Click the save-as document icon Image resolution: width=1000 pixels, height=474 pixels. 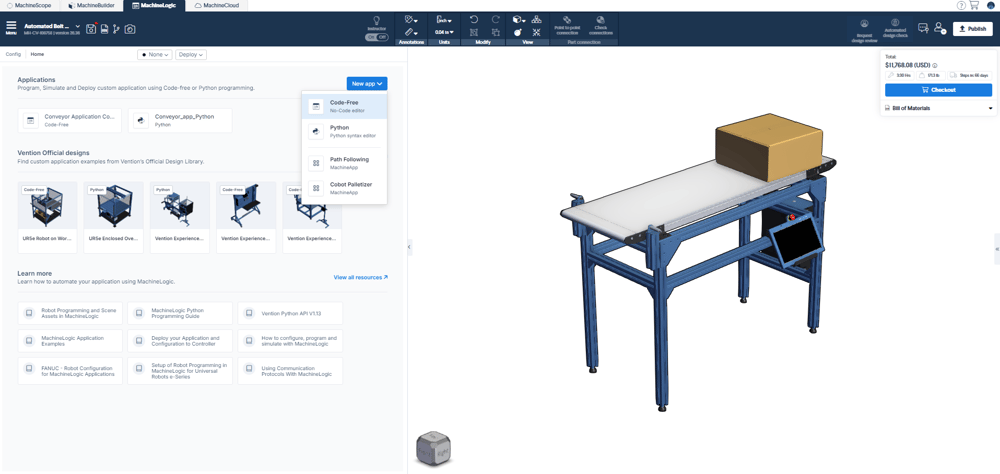click(105, 29)
